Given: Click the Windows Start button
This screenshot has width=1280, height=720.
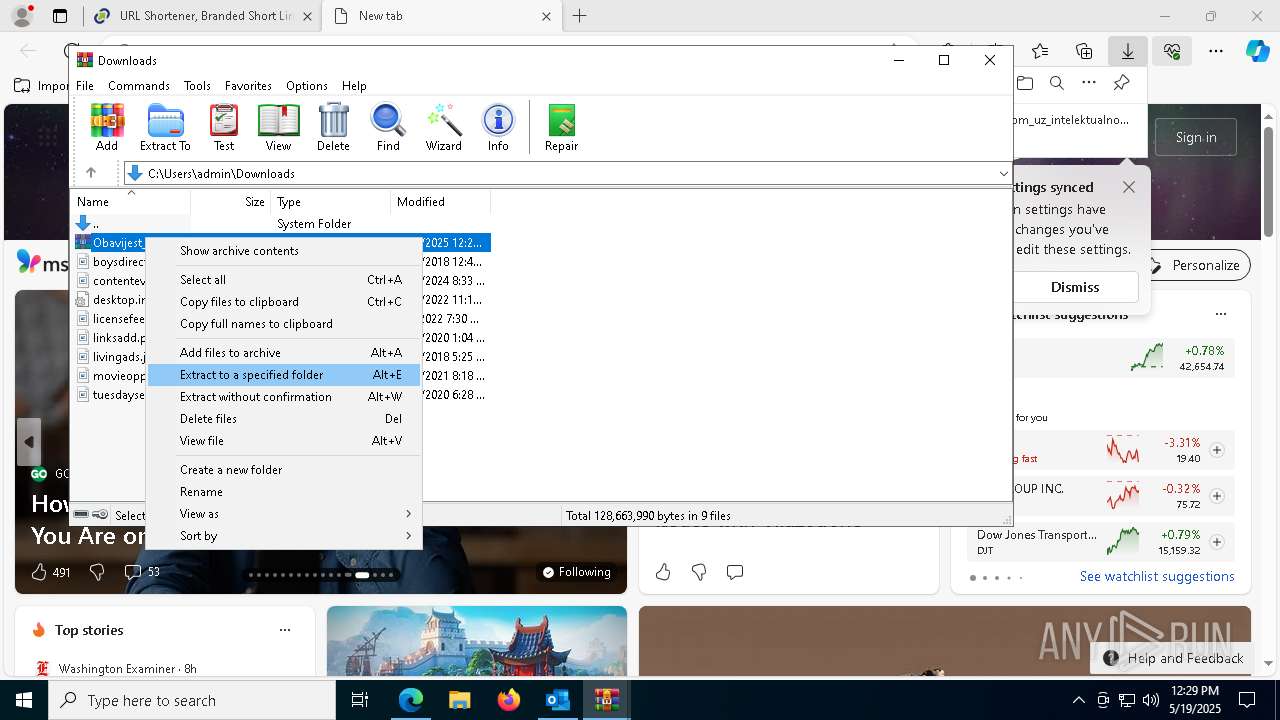Looking at the screenshot, I should pos(24,700).
